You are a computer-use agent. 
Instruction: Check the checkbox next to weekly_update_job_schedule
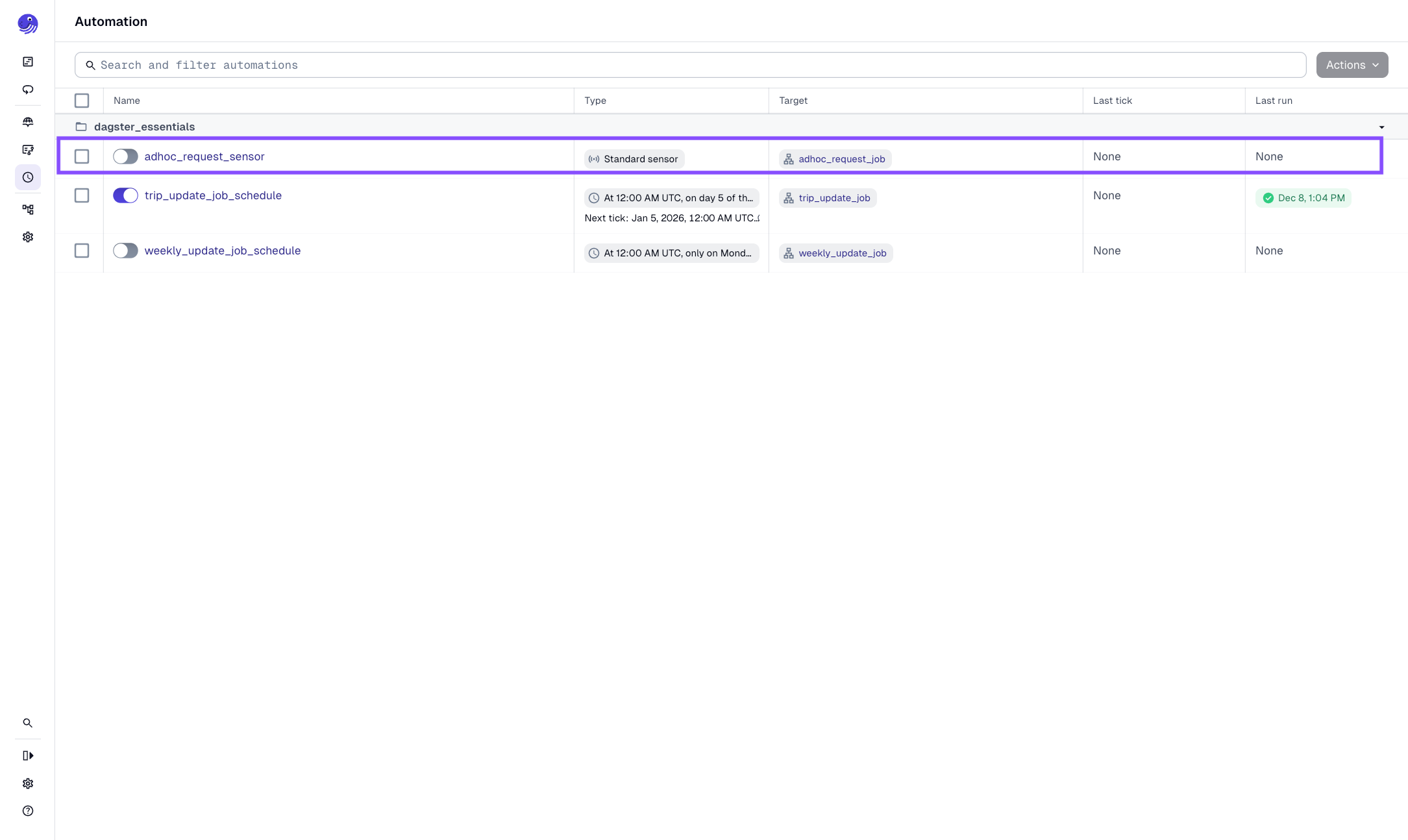(81, 251)
